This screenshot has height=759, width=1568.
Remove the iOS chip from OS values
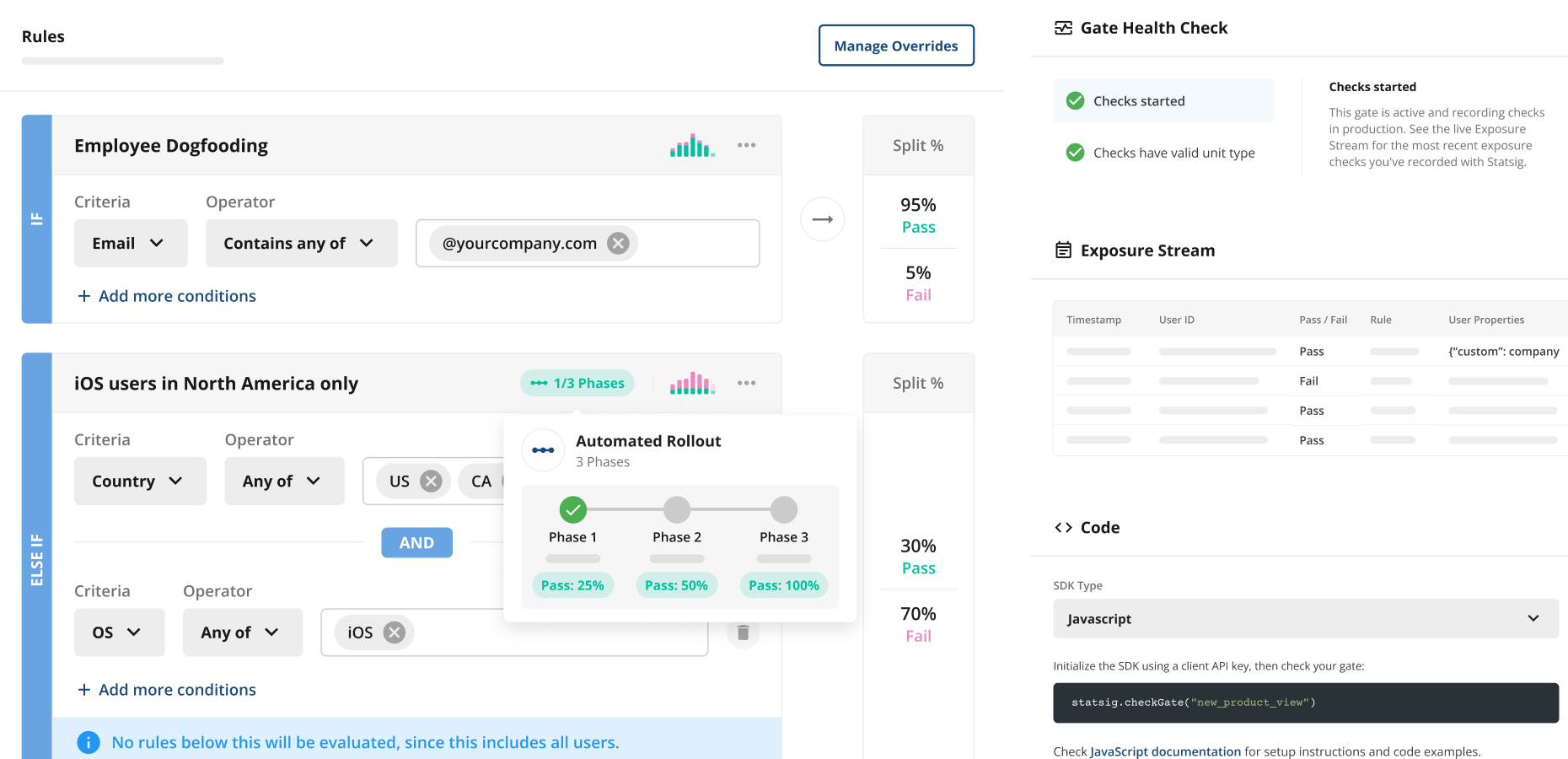[x=394, y=632]
